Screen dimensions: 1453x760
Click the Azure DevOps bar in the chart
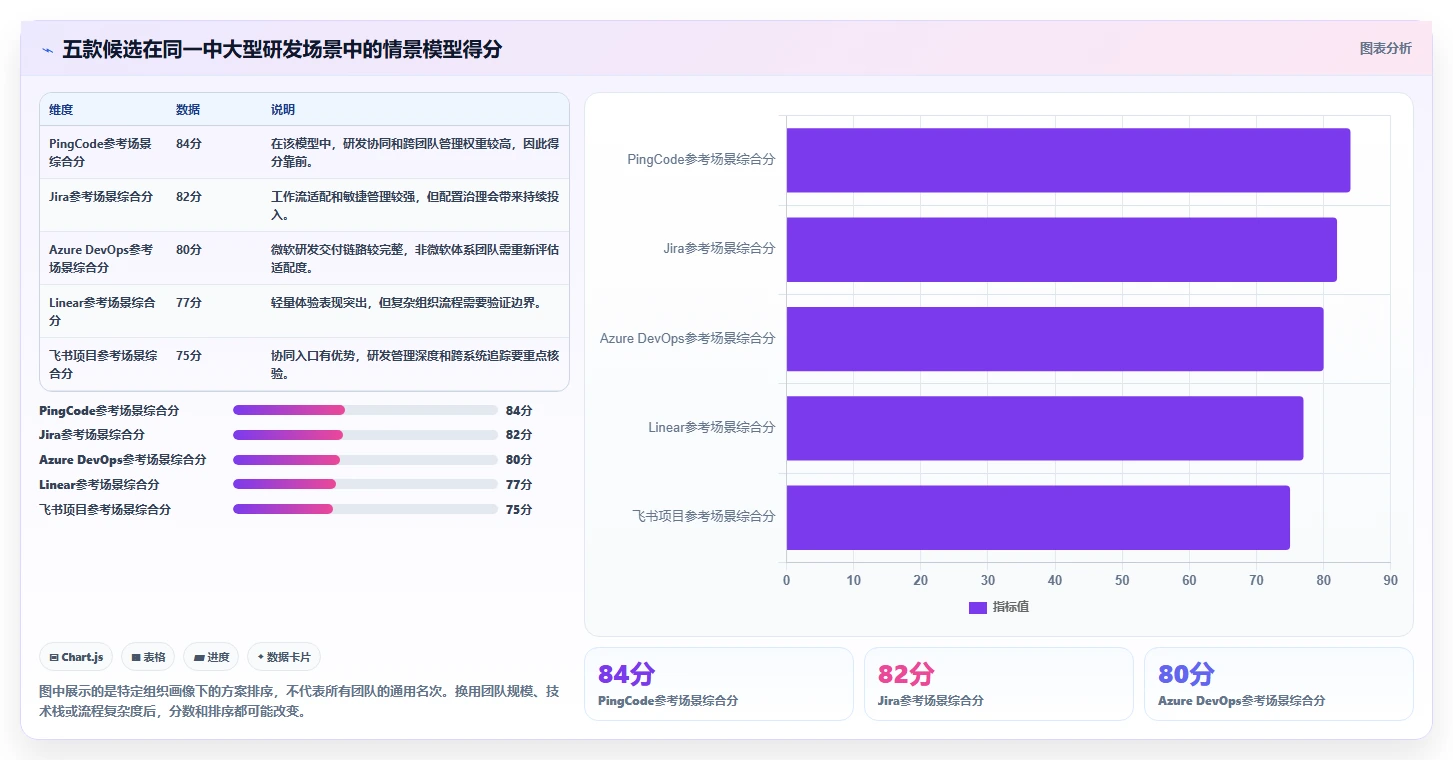click(x=1055, y=338)
